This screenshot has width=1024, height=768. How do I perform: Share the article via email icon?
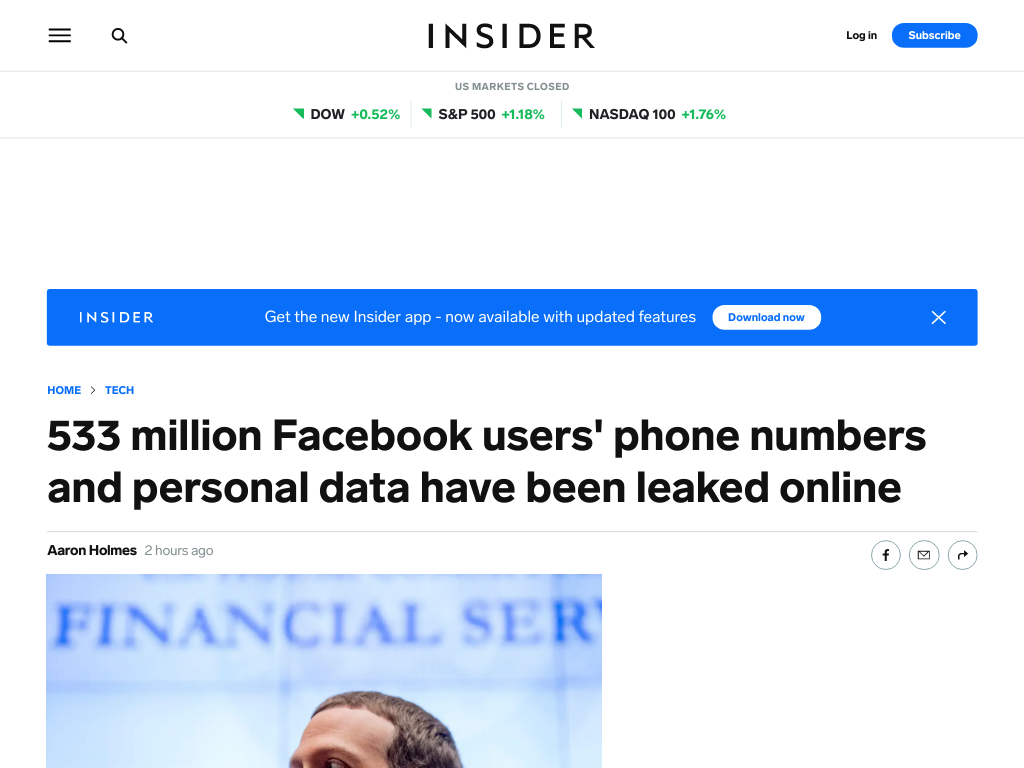923,555
